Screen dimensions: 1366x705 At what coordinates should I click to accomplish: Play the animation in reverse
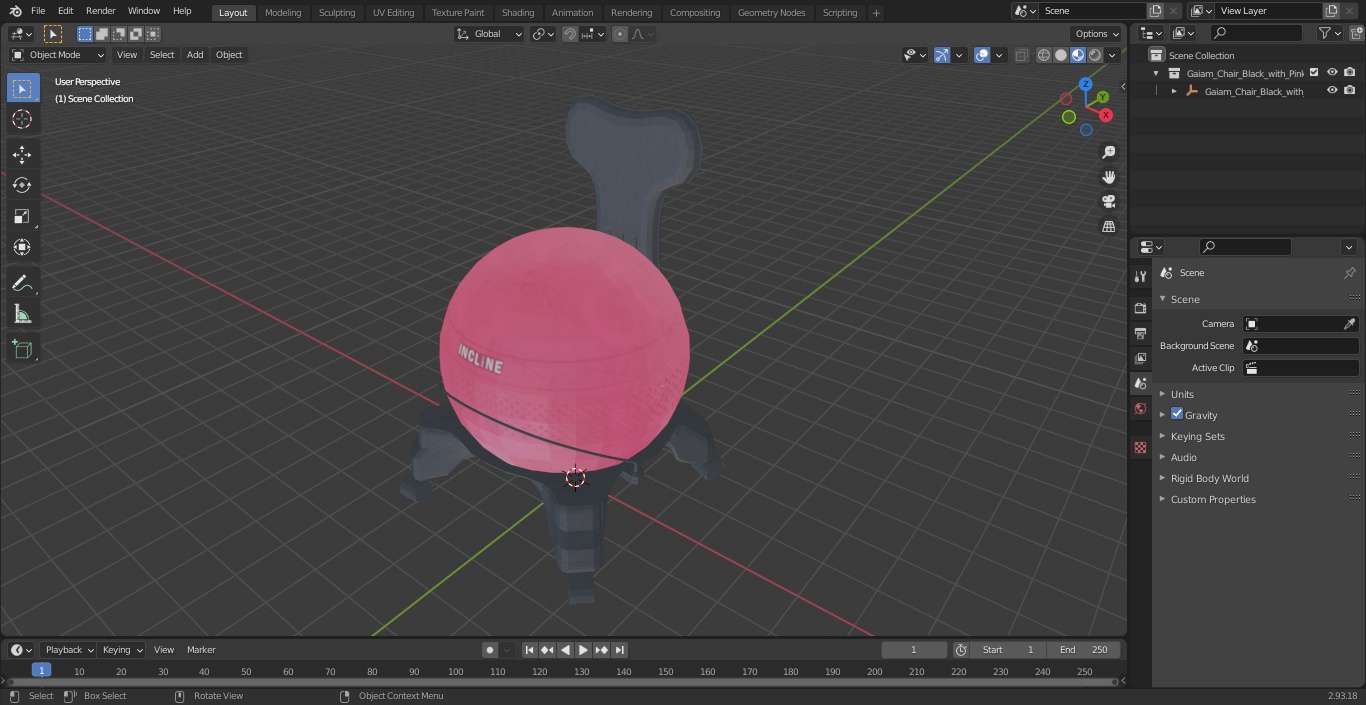pos(566,650)
